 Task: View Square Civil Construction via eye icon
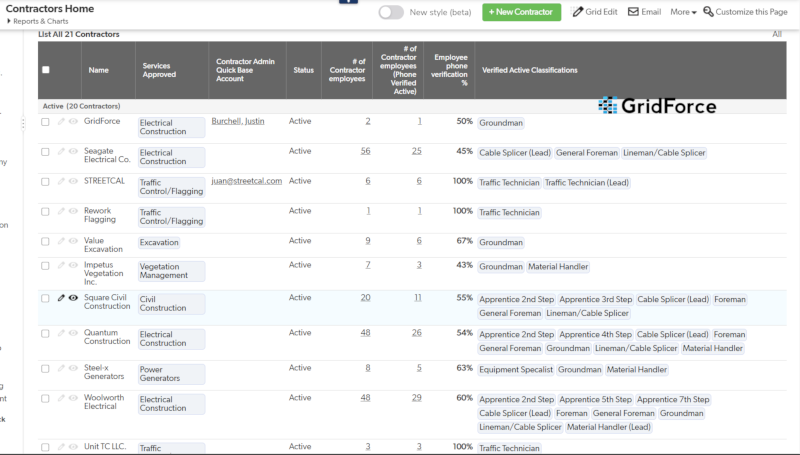73,298
